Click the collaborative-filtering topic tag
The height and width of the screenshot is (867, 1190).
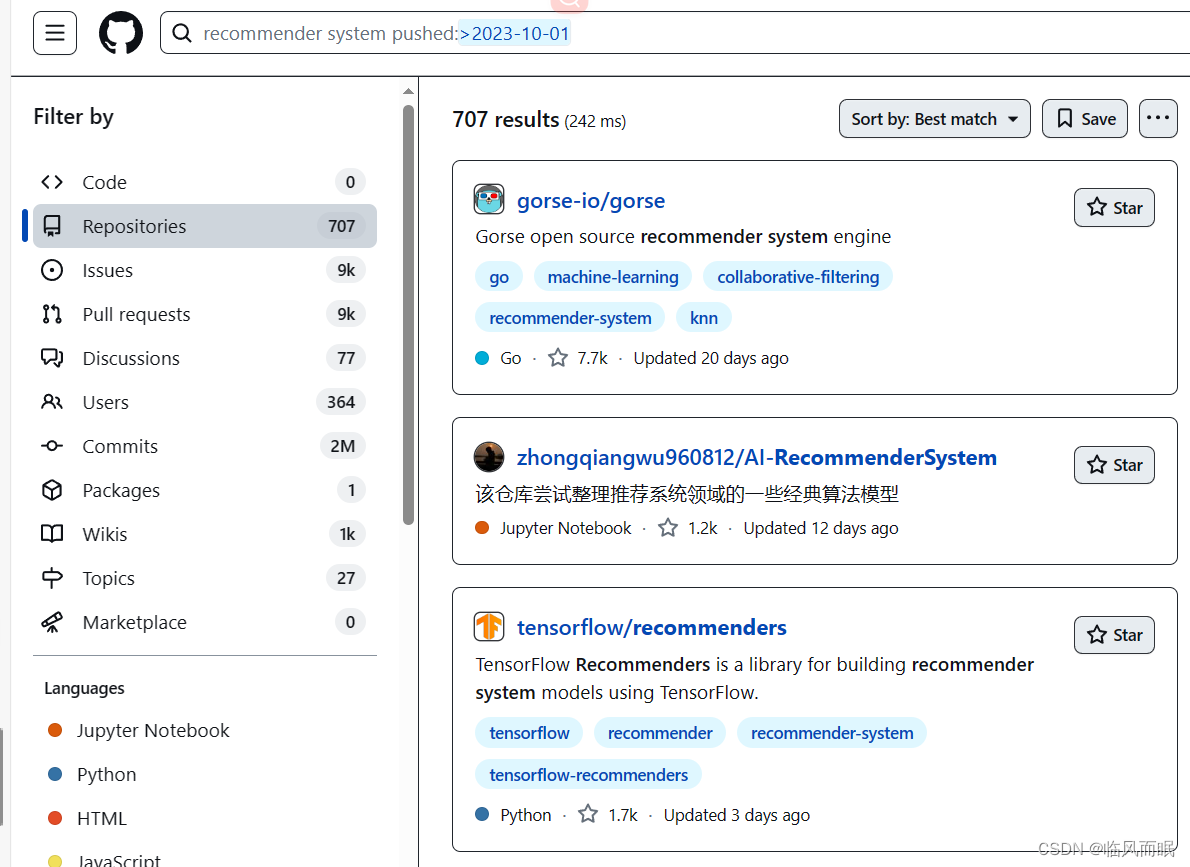click(798, 277)
